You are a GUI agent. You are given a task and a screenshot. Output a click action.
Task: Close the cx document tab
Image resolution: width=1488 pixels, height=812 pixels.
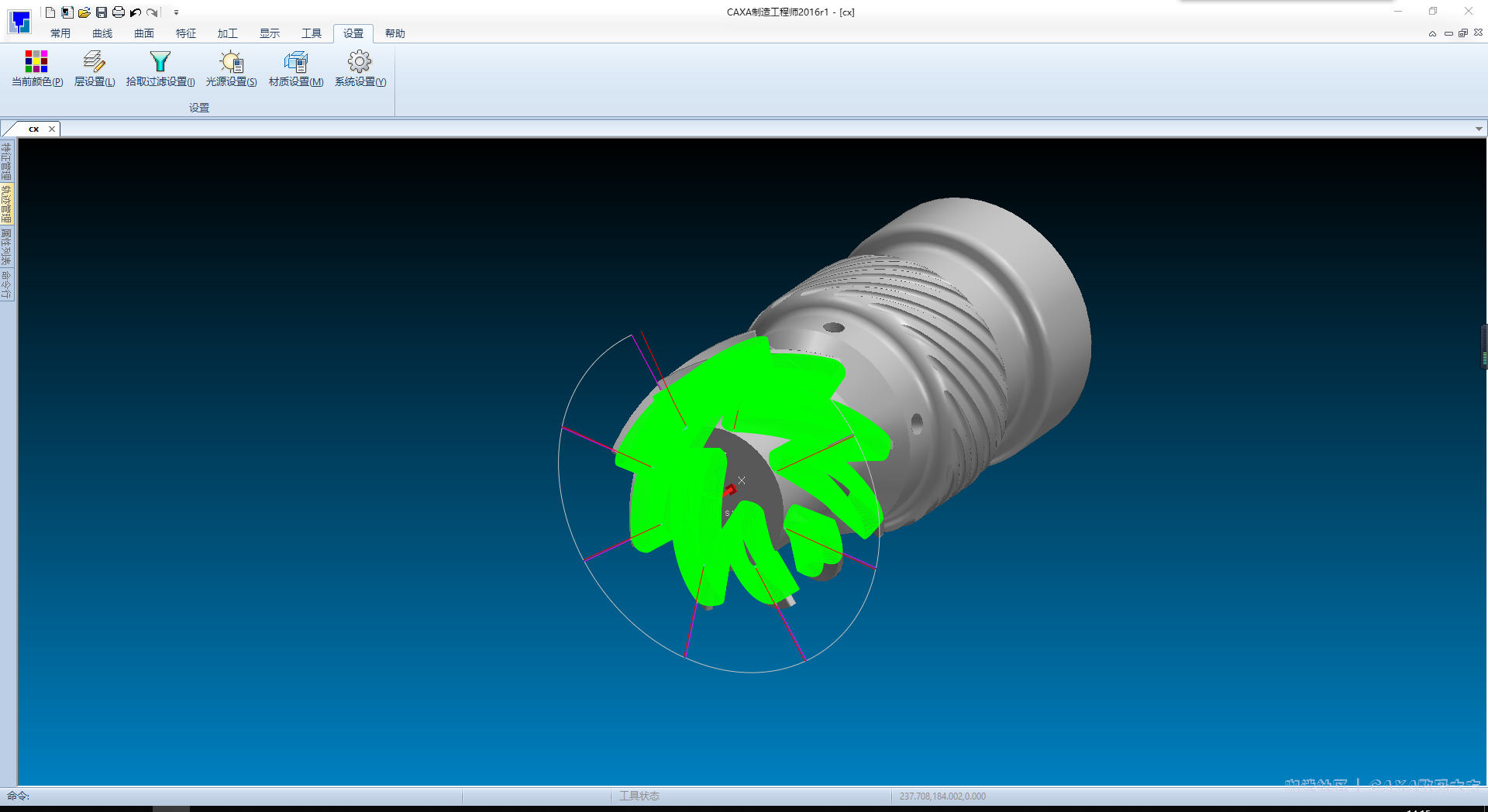tap(52, 129)
